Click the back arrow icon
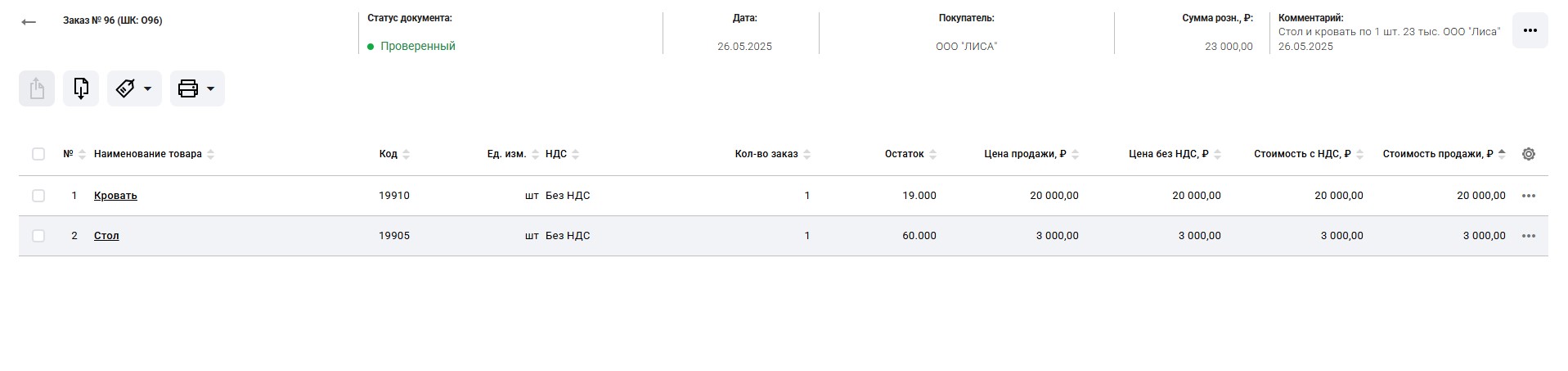The height and width of the screenshot is (371, 1568). (x=29, y=22)
